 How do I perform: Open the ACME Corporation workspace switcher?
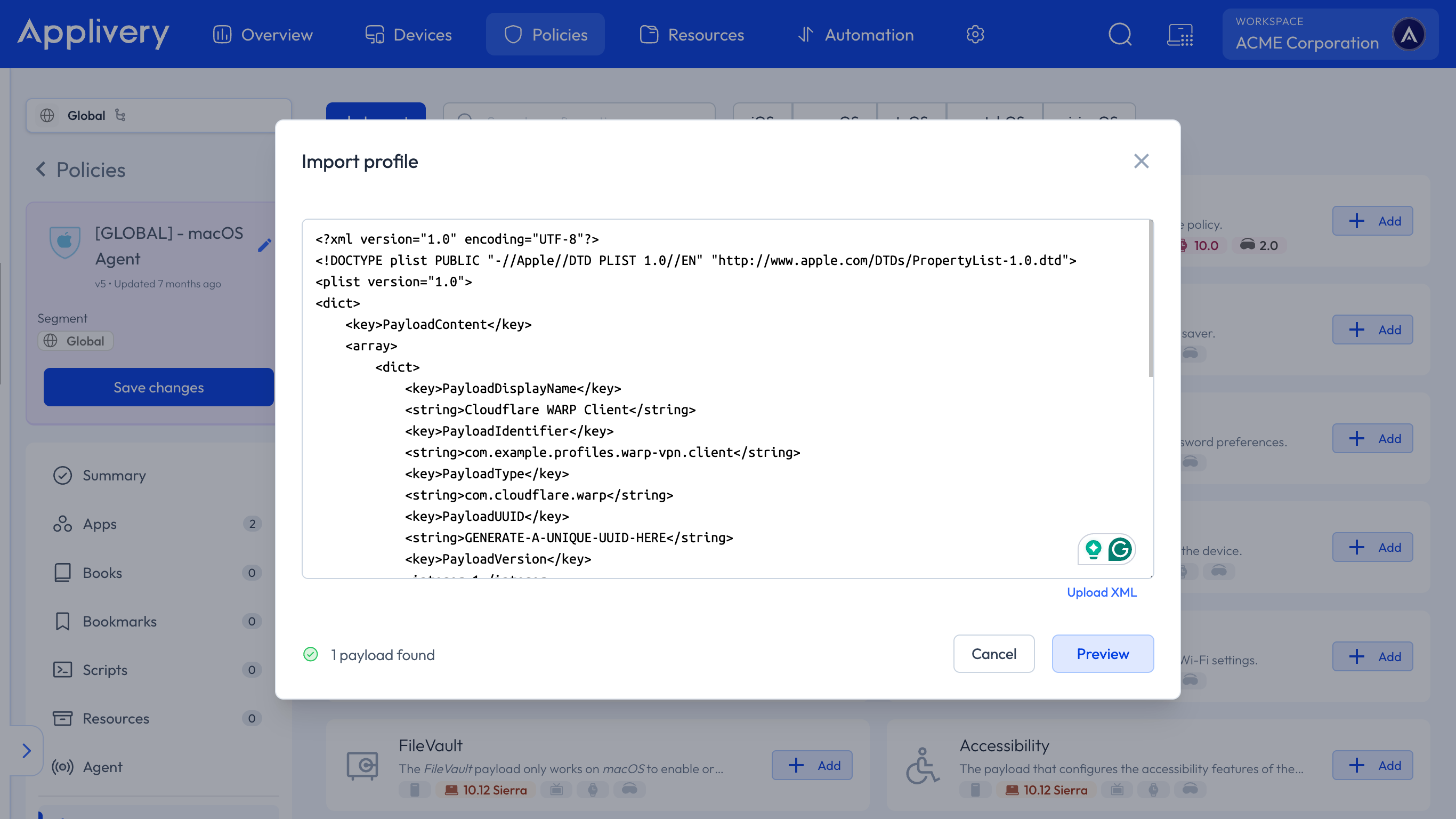click(x=1330, y=35)
